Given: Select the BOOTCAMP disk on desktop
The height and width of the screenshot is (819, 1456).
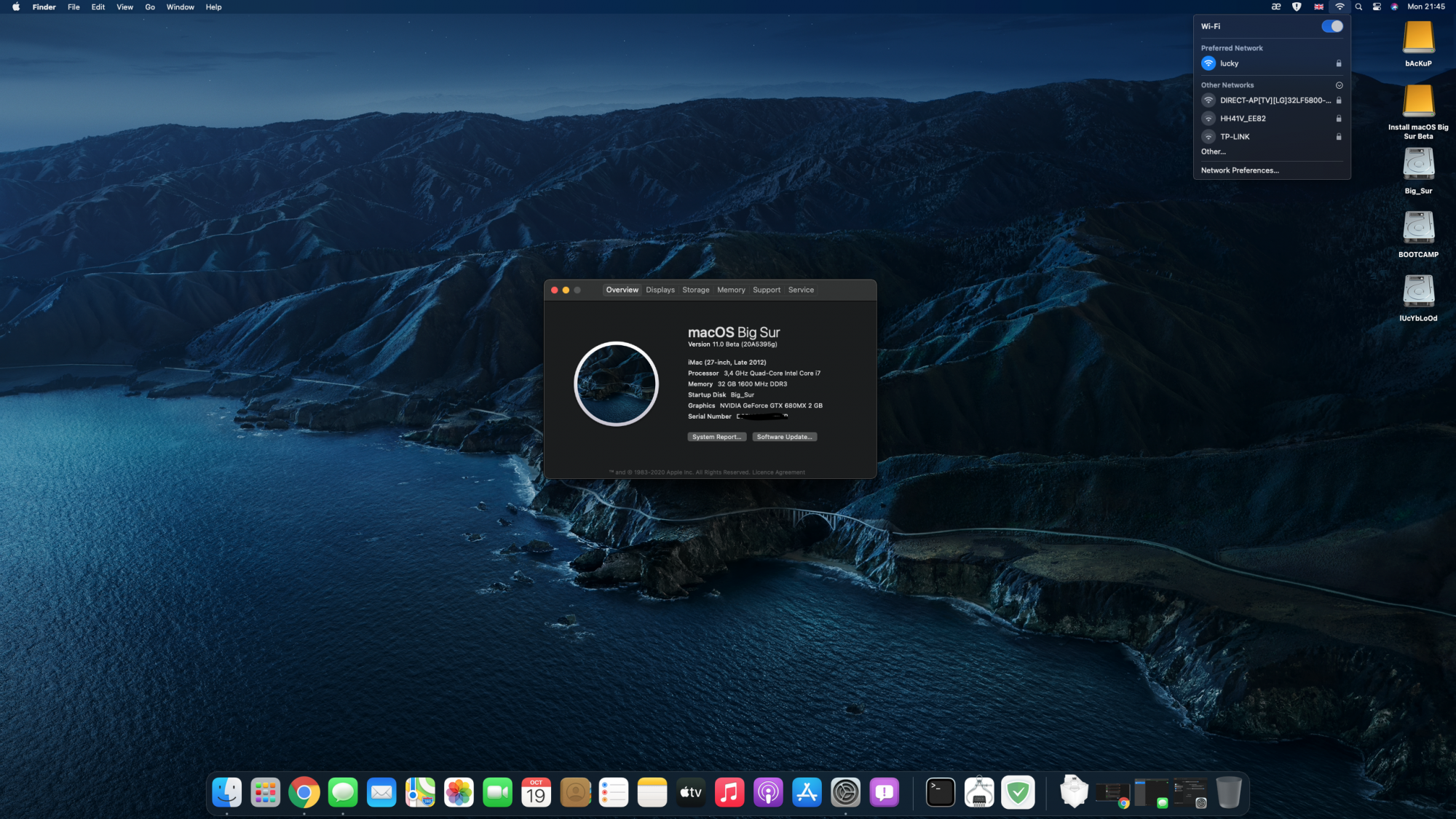Looking at the screenshot, I should 1418,235.
